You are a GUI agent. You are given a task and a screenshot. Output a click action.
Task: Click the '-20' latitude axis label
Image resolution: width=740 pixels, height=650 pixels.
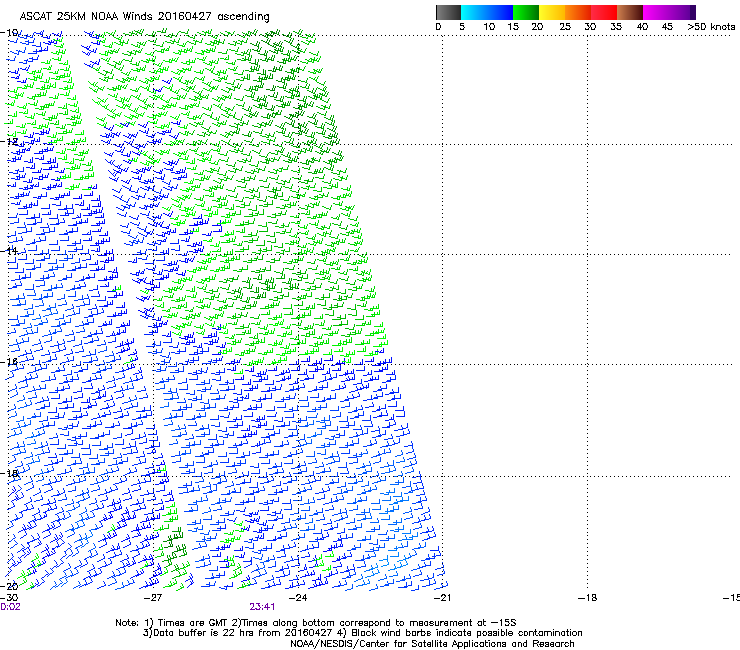coord(9,587)
